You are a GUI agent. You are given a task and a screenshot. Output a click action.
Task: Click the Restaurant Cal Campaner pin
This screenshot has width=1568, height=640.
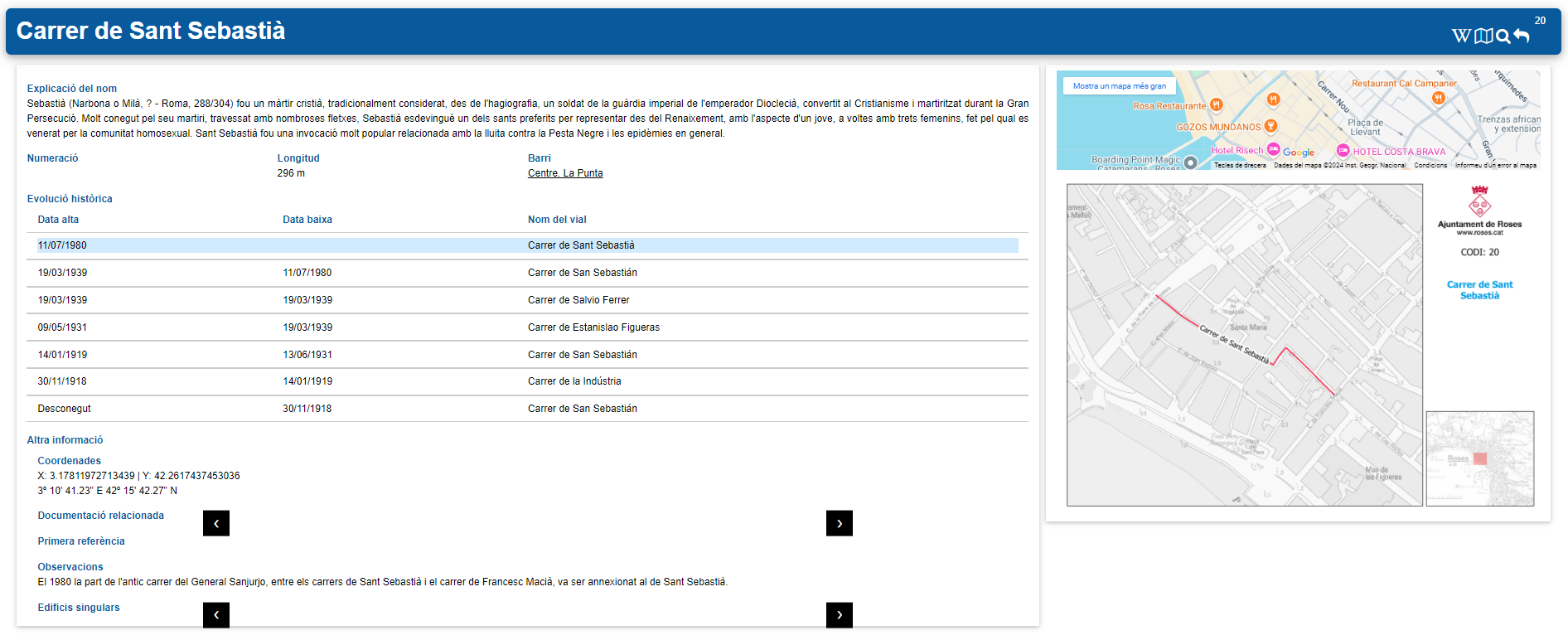click(x=1438, y=97)
